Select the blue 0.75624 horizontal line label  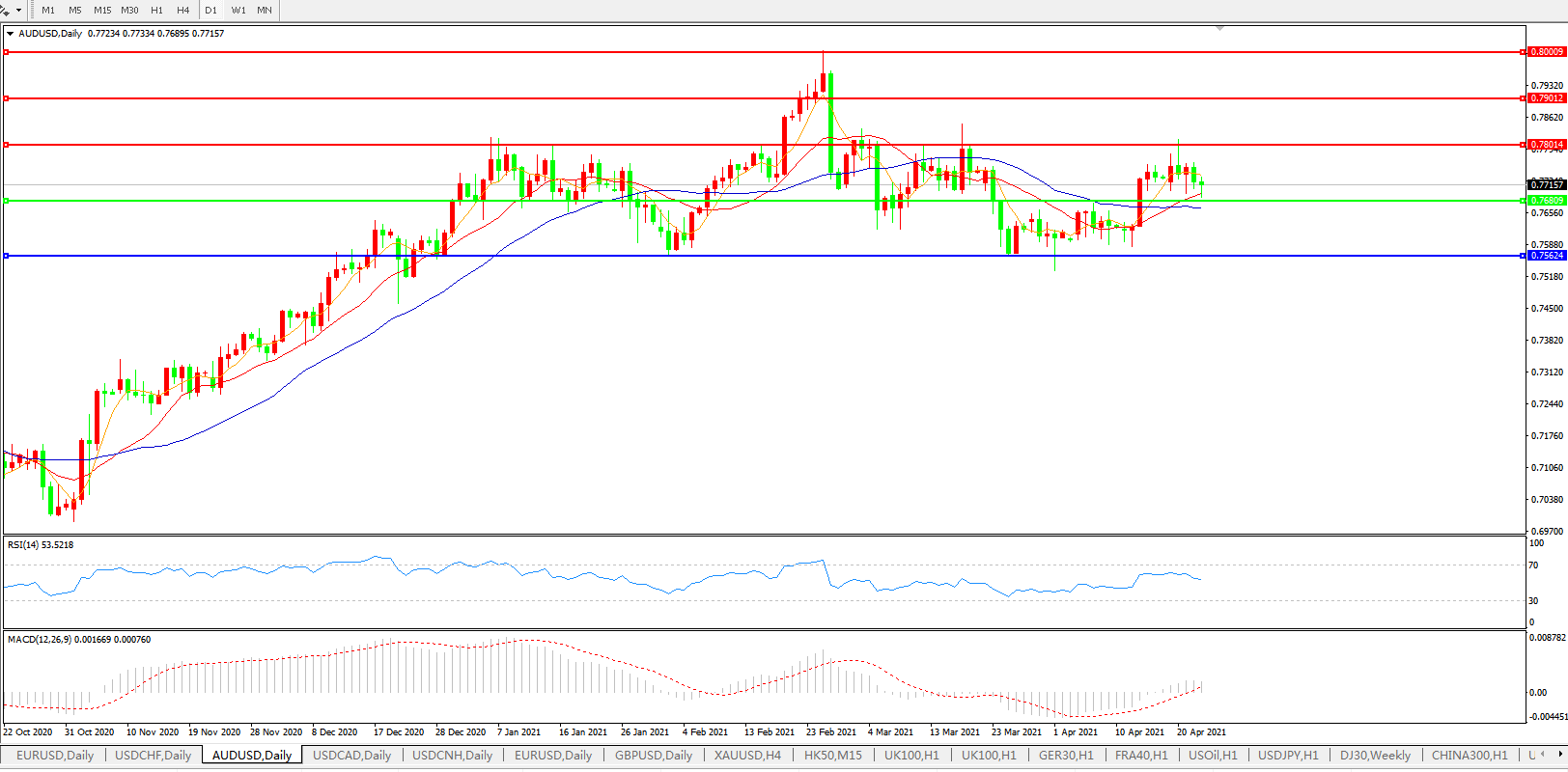tap(1547, 256)
